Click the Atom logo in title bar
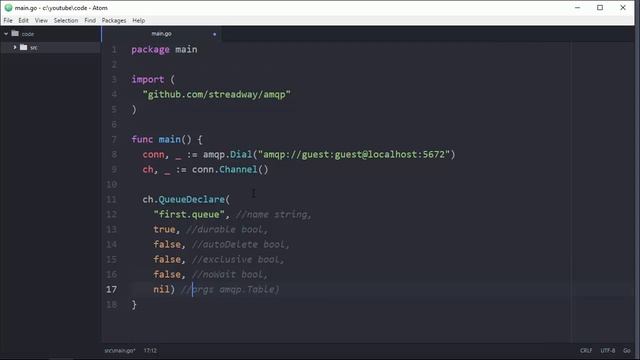The height and width of the screenshot is (360, 640). click(x=8, y=8)
